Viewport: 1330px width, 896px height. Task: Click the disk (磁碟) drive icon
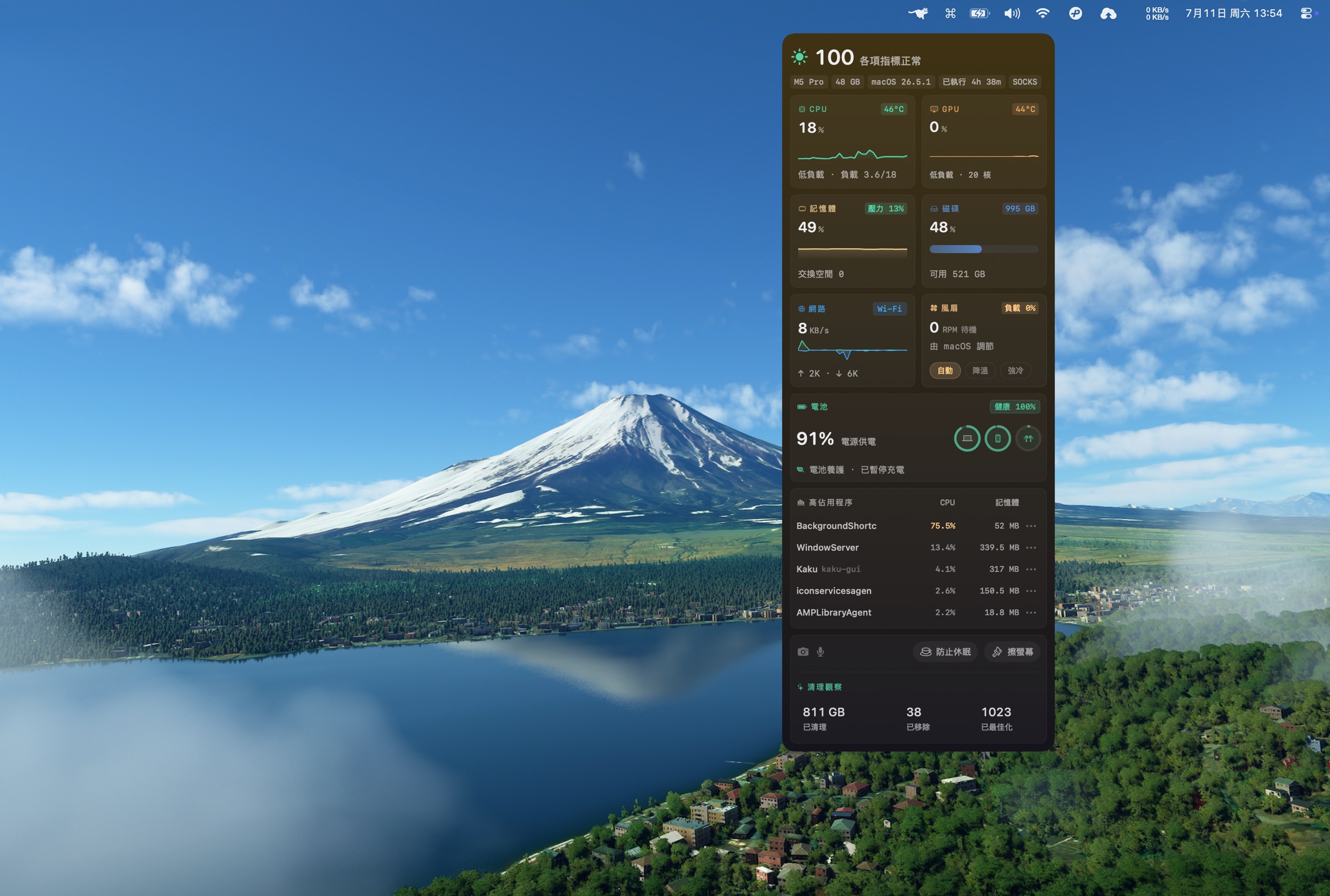(x=934, y=208)
